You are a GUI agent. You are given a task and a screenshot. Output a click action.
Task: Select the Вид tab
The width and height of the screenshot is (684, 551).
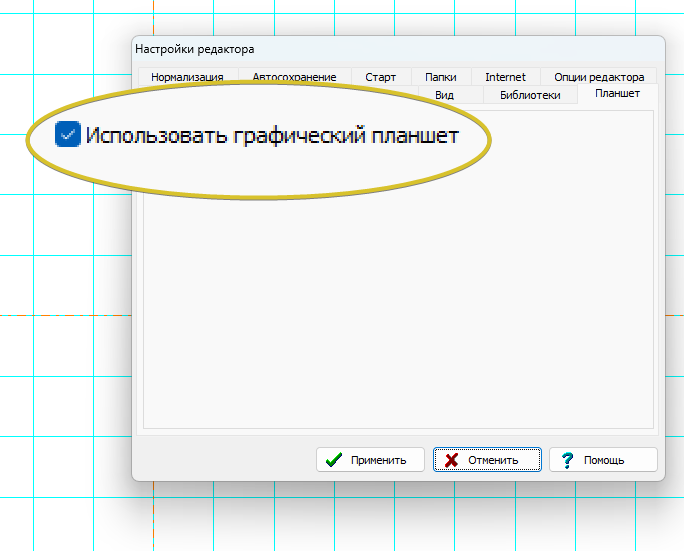tap(444, 95)
